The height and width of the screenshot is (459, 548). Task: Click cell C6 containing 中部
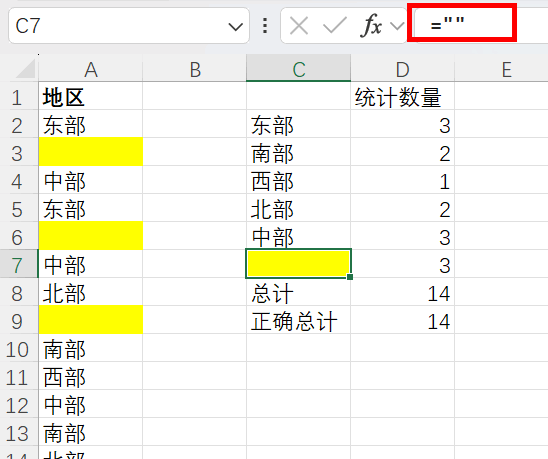298,236
